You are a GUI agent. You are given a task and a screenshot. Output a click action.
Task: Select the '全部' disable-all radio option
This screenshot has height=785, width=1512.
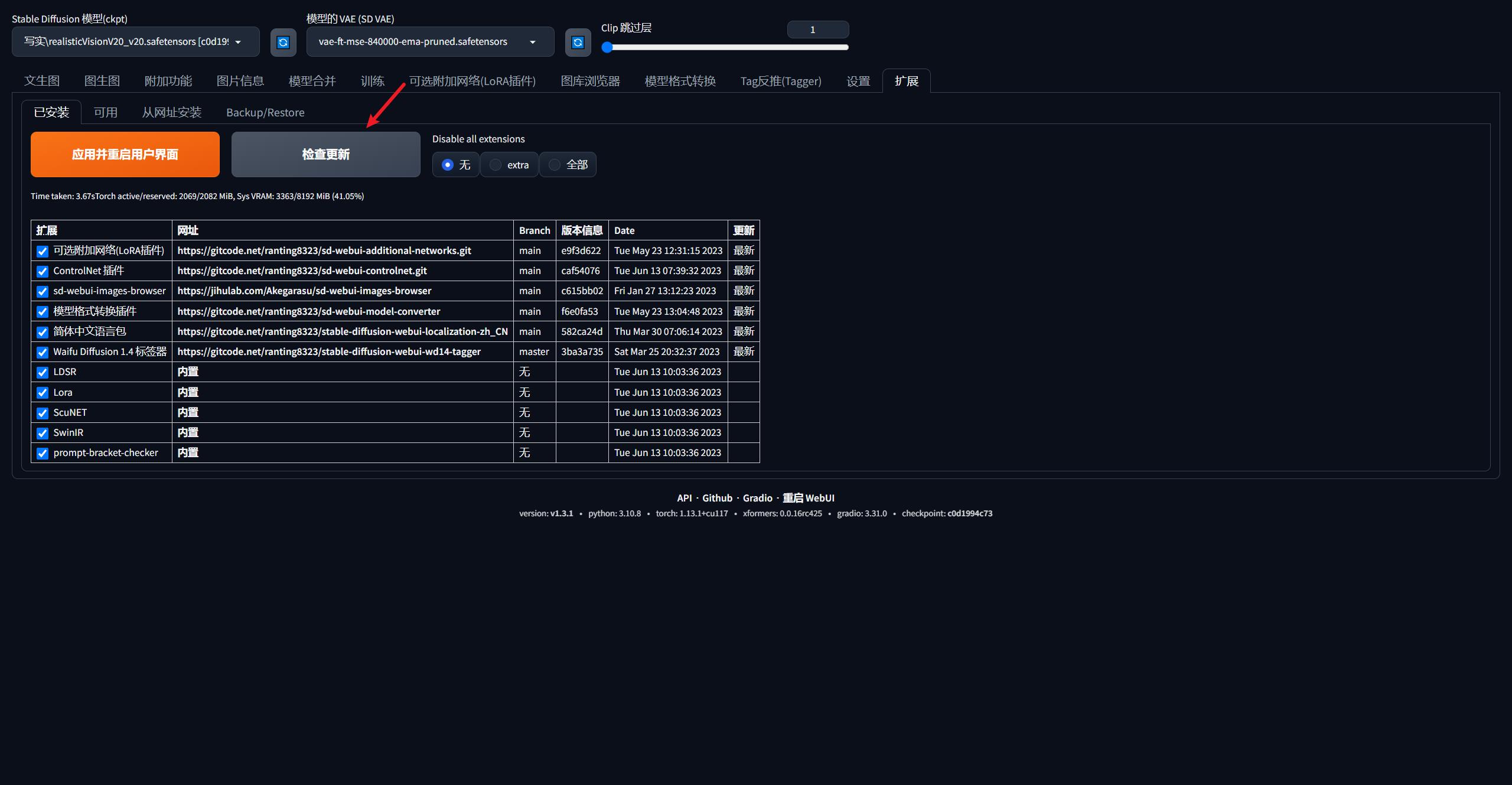(555, 165)
